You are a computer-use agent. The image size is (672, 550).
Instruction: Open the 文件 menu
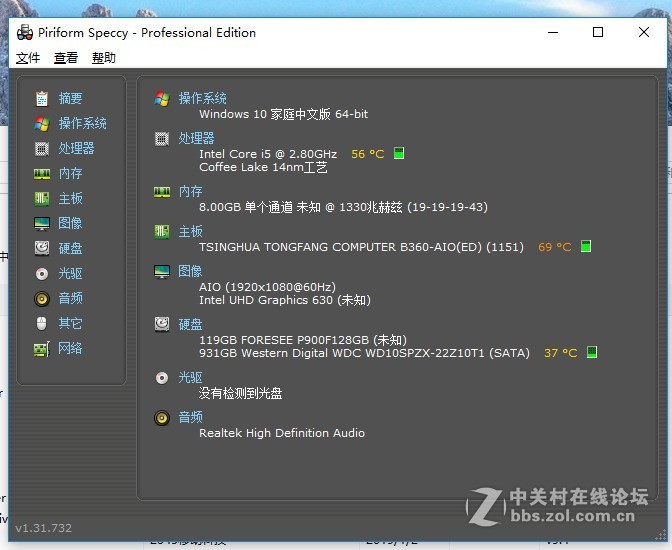(28, 57)
